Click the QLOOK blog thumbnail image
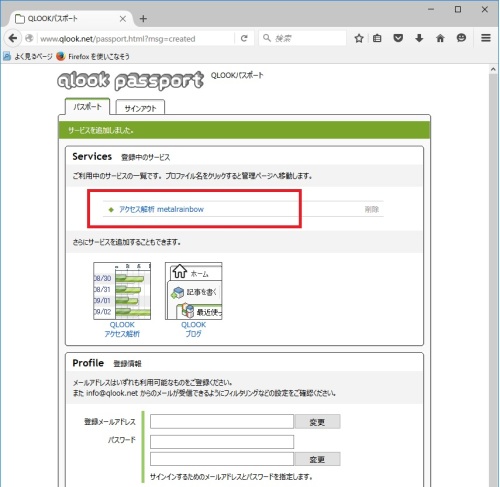The height and width of the screenshot is (487, 500). click(194, 291)
